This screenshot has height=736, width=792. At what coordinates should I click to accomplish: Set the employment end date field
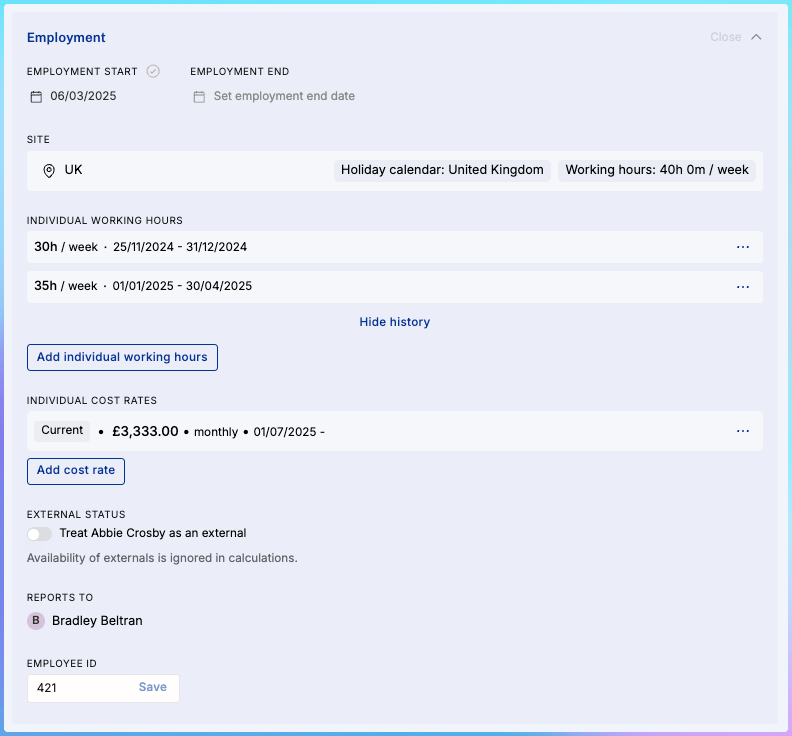tap(284, 97)
